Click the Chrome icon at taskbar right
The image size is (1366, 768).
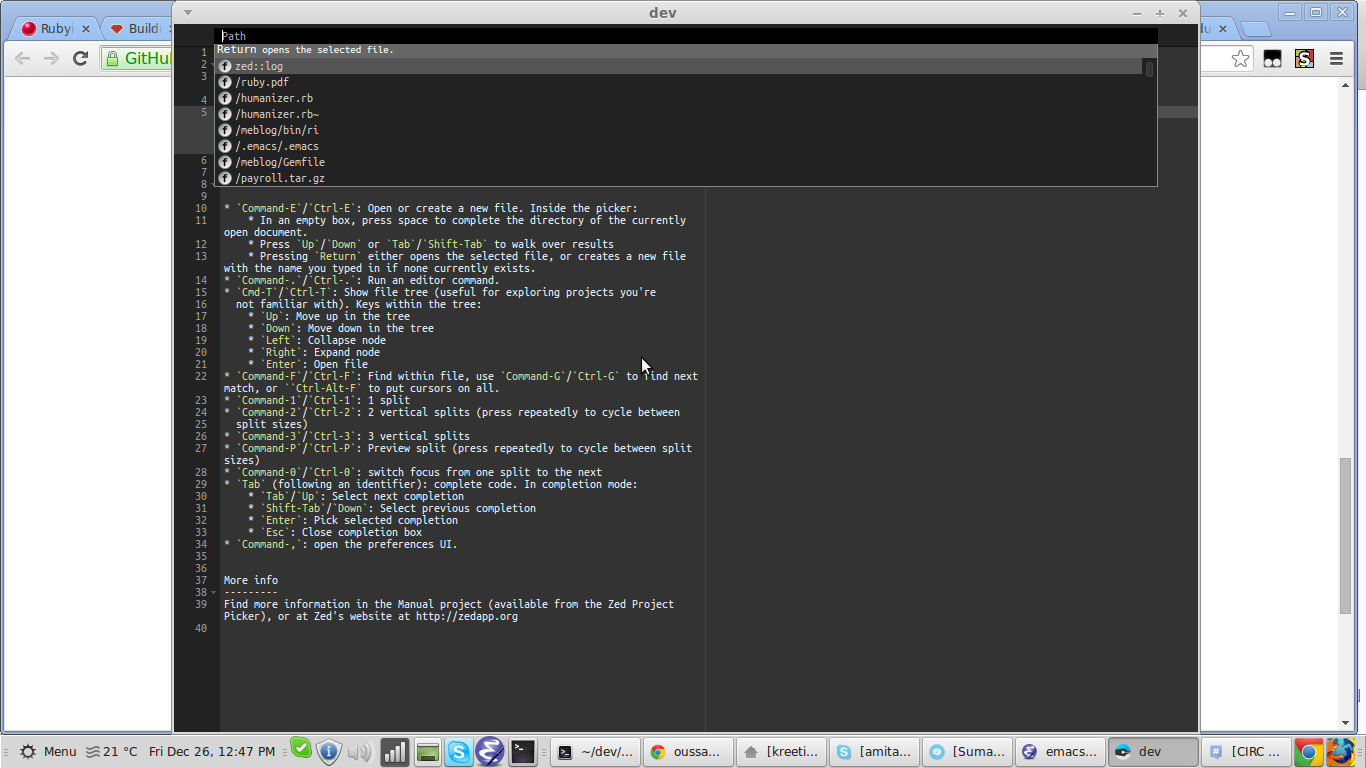pyautogui.click(x=1308, y=752)
